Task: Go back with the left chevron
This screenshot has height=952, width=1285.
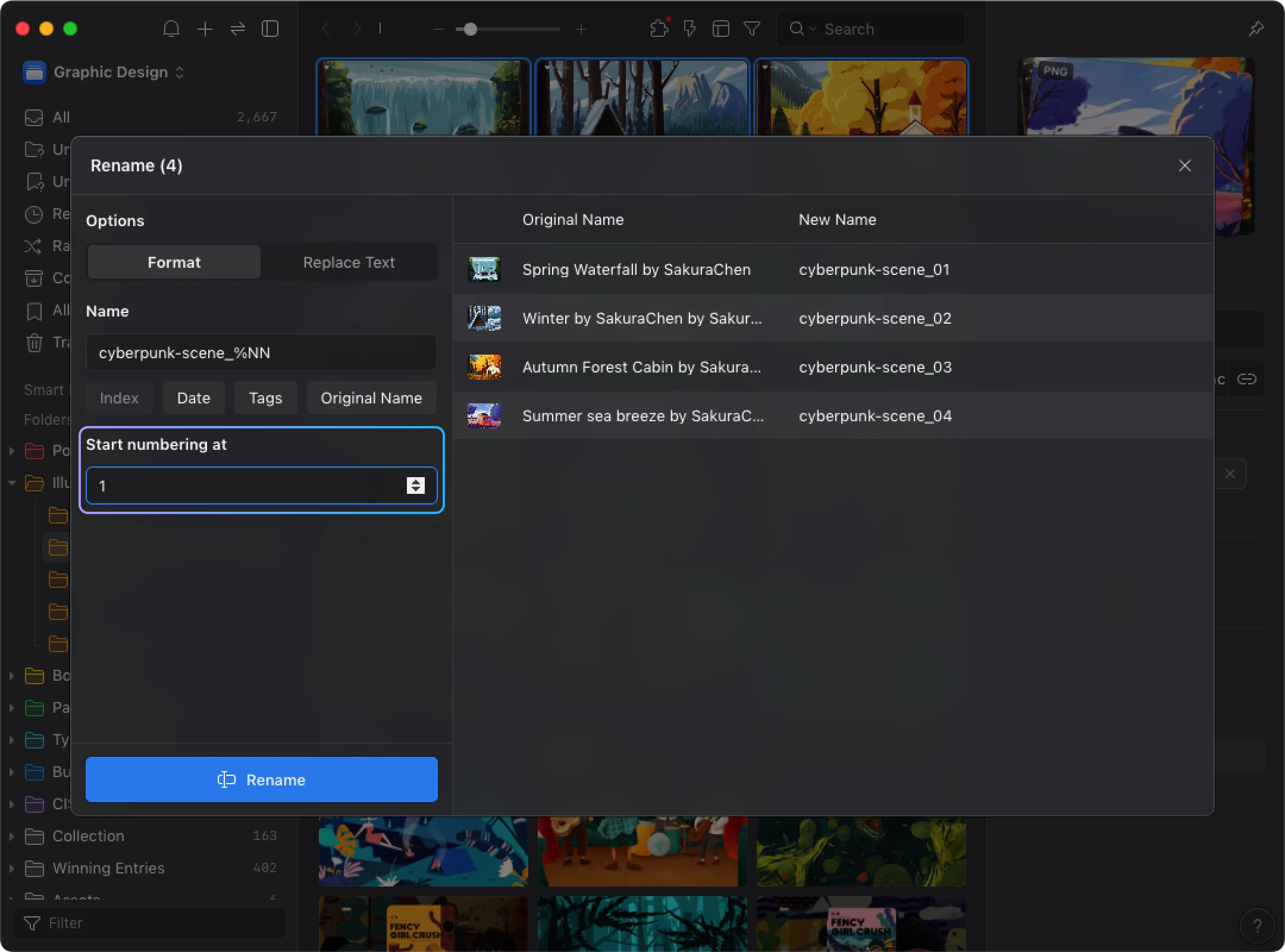Action: [x=326, y=29]
